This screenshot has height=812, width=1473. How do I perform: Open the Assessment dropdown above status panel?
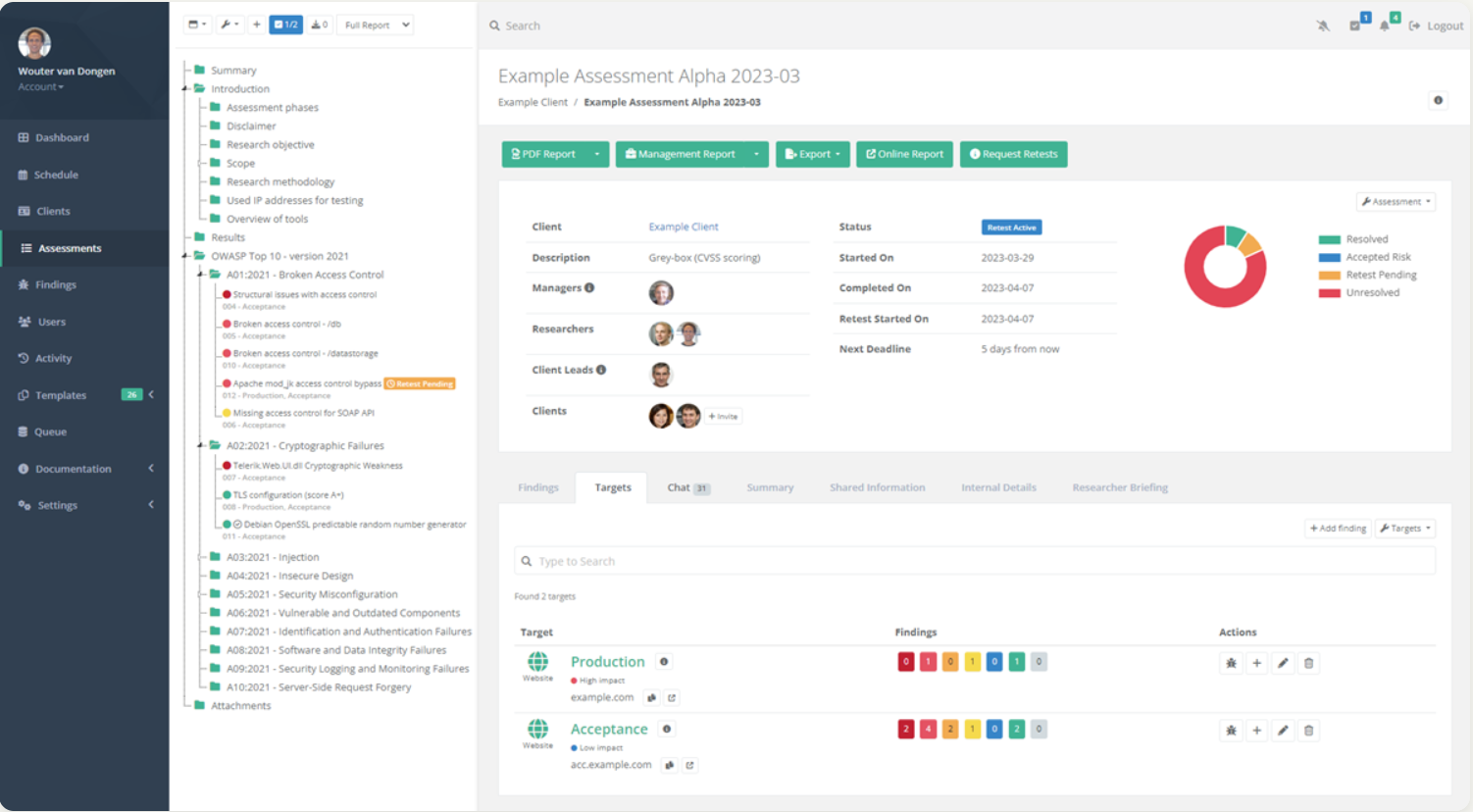(1395, 201)
